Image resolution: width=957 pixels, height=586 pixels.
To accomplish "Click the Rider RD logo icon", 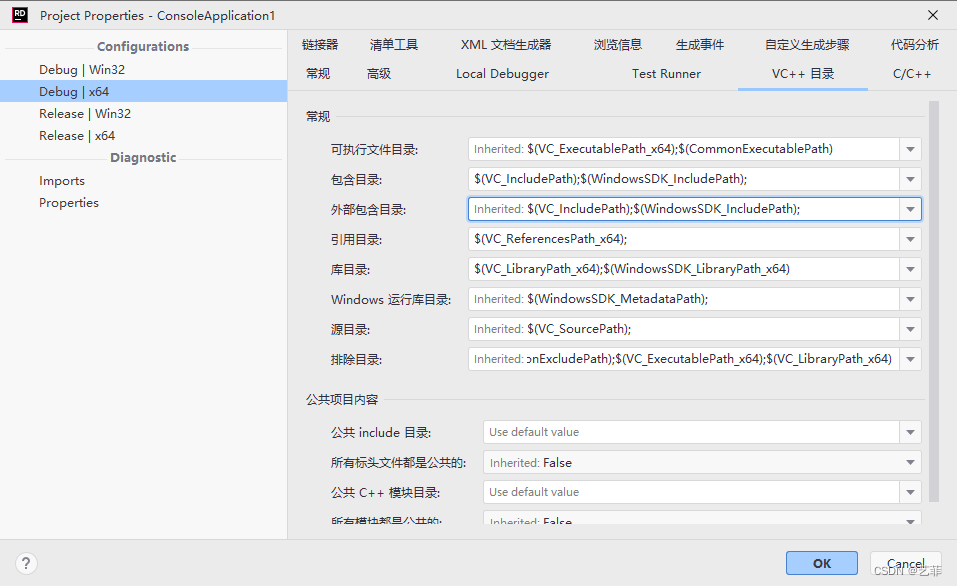I will [x=19, y=15].
